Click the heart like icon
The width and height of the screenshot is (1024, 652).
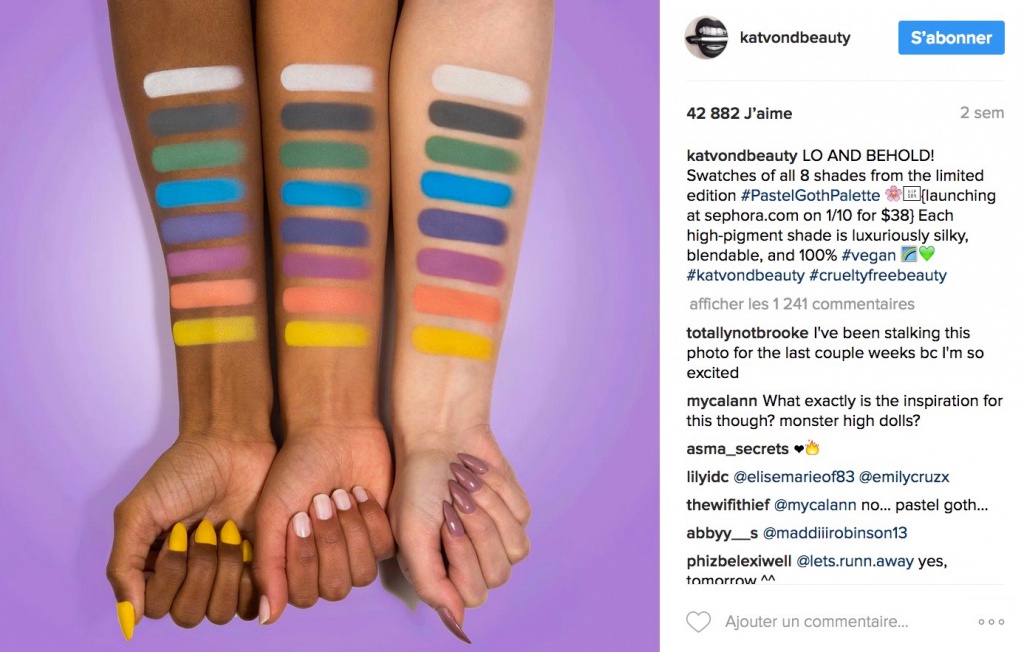698,621
